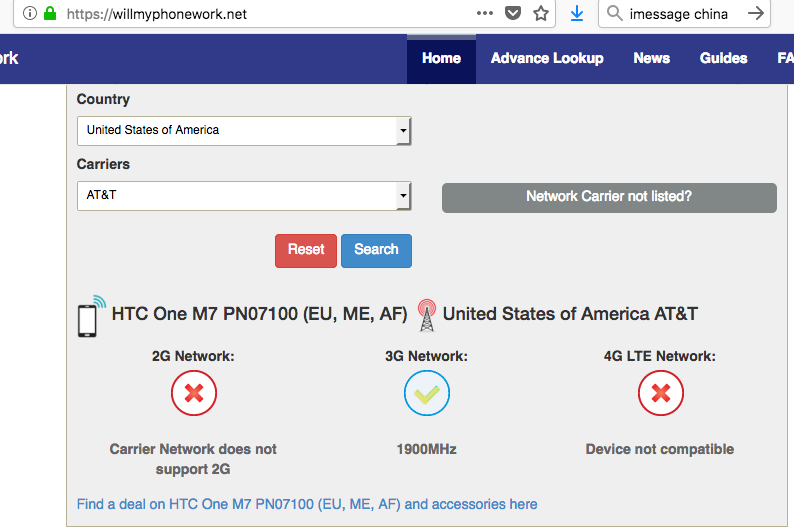This screenshot has height=532, width=794.
Task: Click the phone device icon
Action: 89,316
